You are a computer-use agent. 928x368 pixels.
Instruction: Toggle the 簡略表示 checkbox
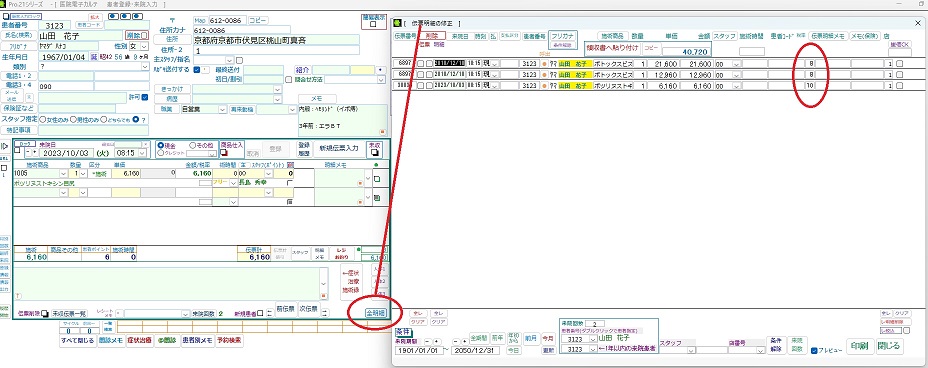click(373, 24)
